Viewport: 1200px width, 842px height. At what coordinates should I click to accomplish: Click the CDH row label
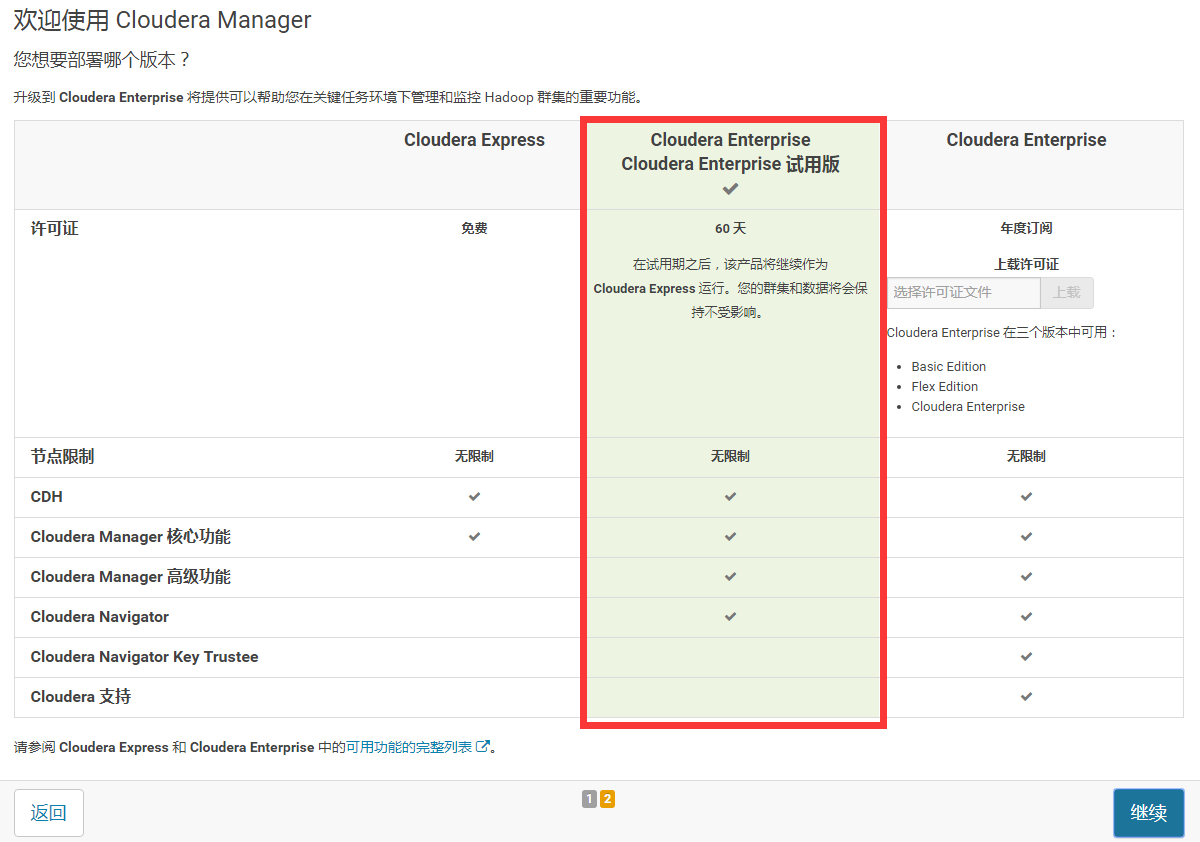click(x=47, y=497)
